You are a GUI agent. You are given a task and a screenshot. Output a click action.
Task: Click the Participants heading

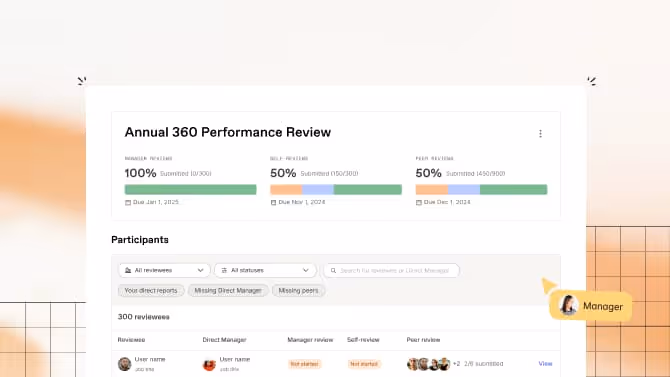[x=140, y=240]
